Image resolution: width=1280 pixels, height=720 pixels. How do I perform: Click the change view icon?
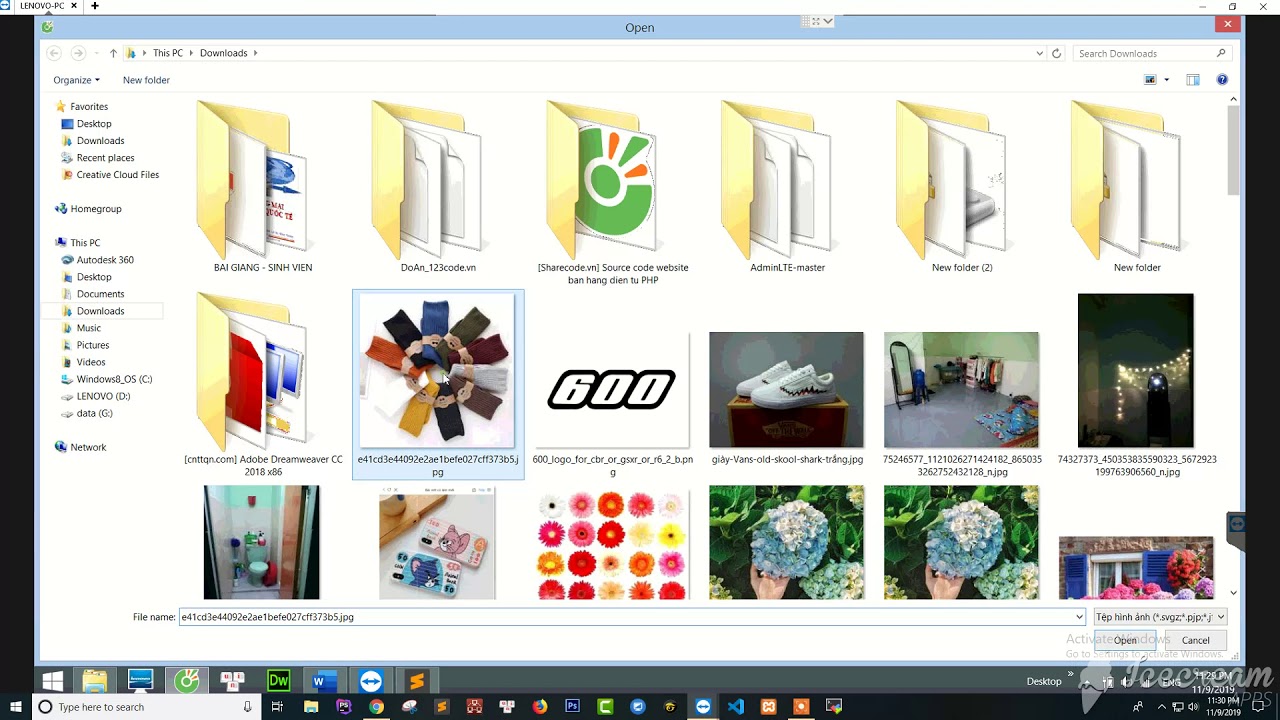[1150, 80]
